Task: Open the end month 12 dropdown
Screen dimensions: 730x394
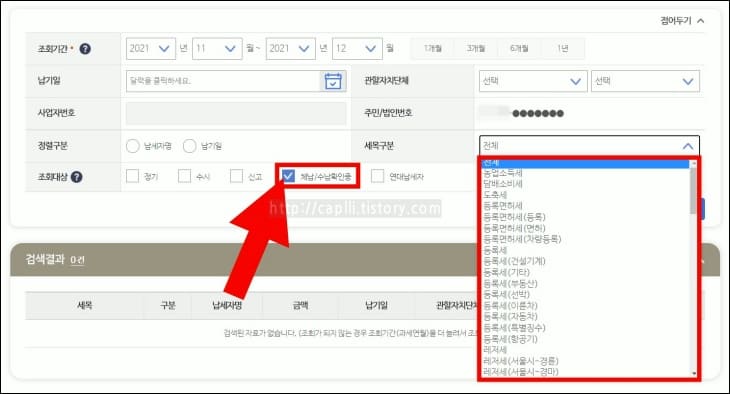Action: click(357, 48)
